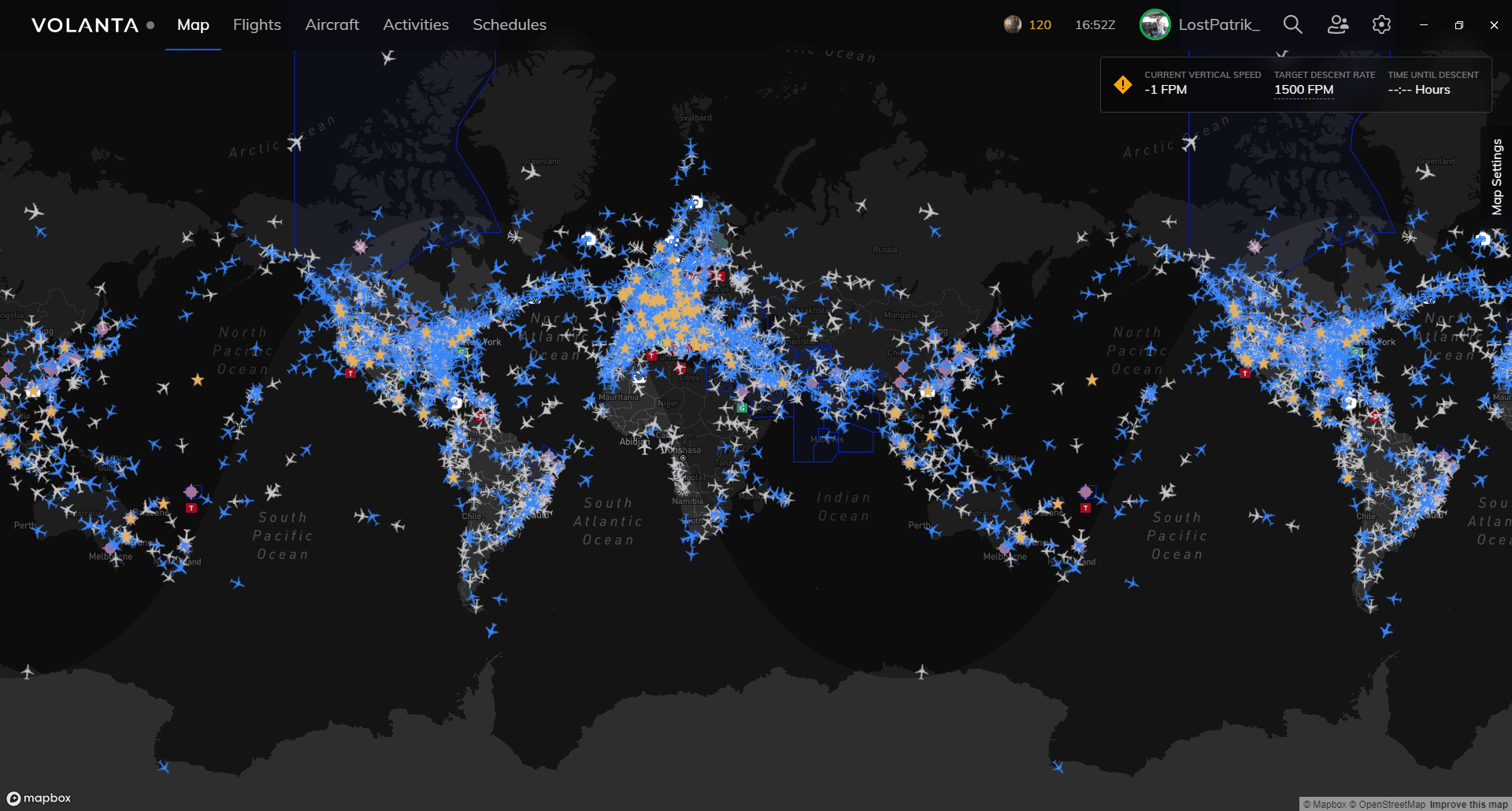Open the LostPatrik_ username menu

pos(1219,24)
